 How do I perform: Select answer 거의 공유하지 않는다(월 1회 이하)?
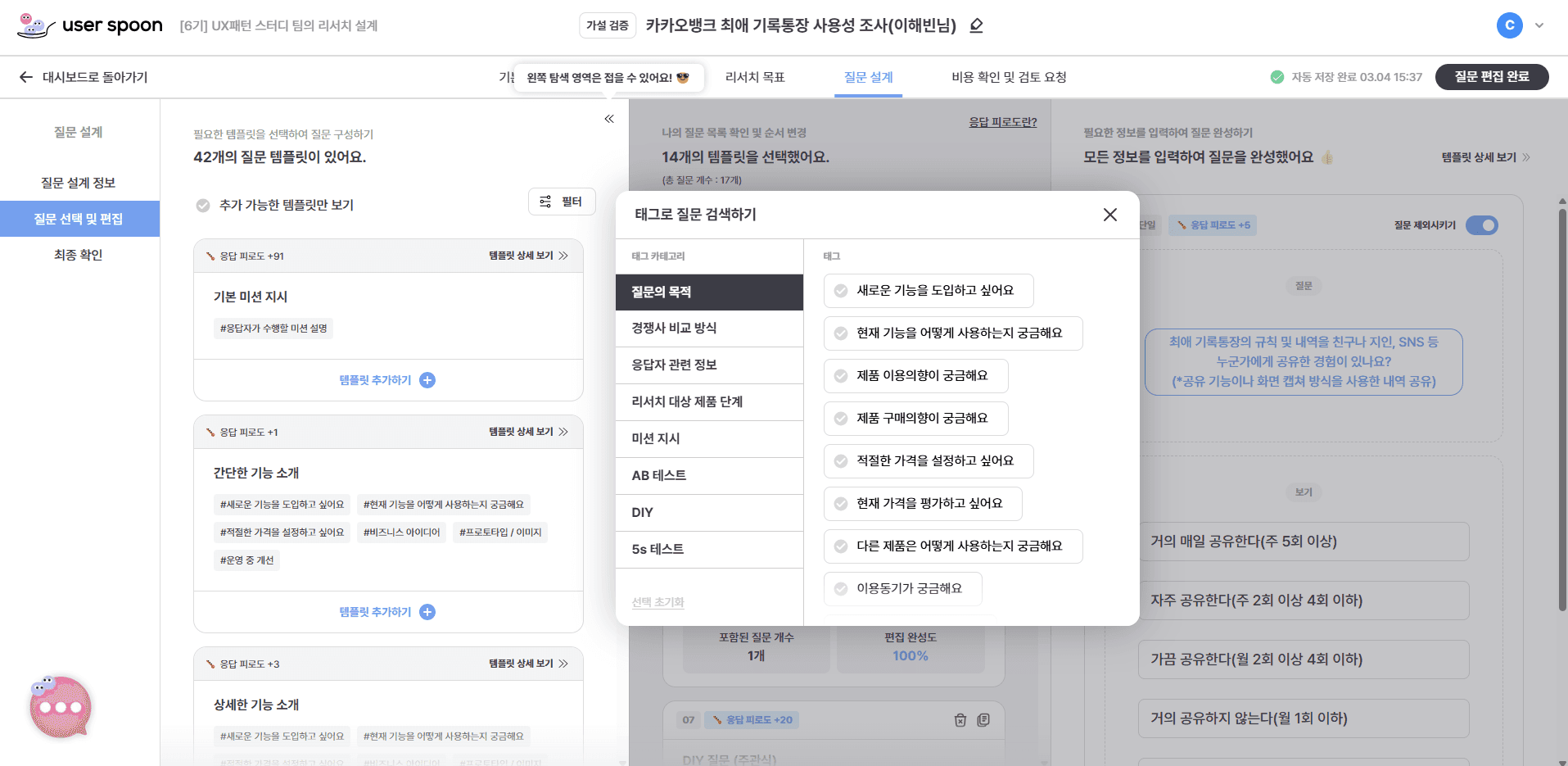(1304, 718)
